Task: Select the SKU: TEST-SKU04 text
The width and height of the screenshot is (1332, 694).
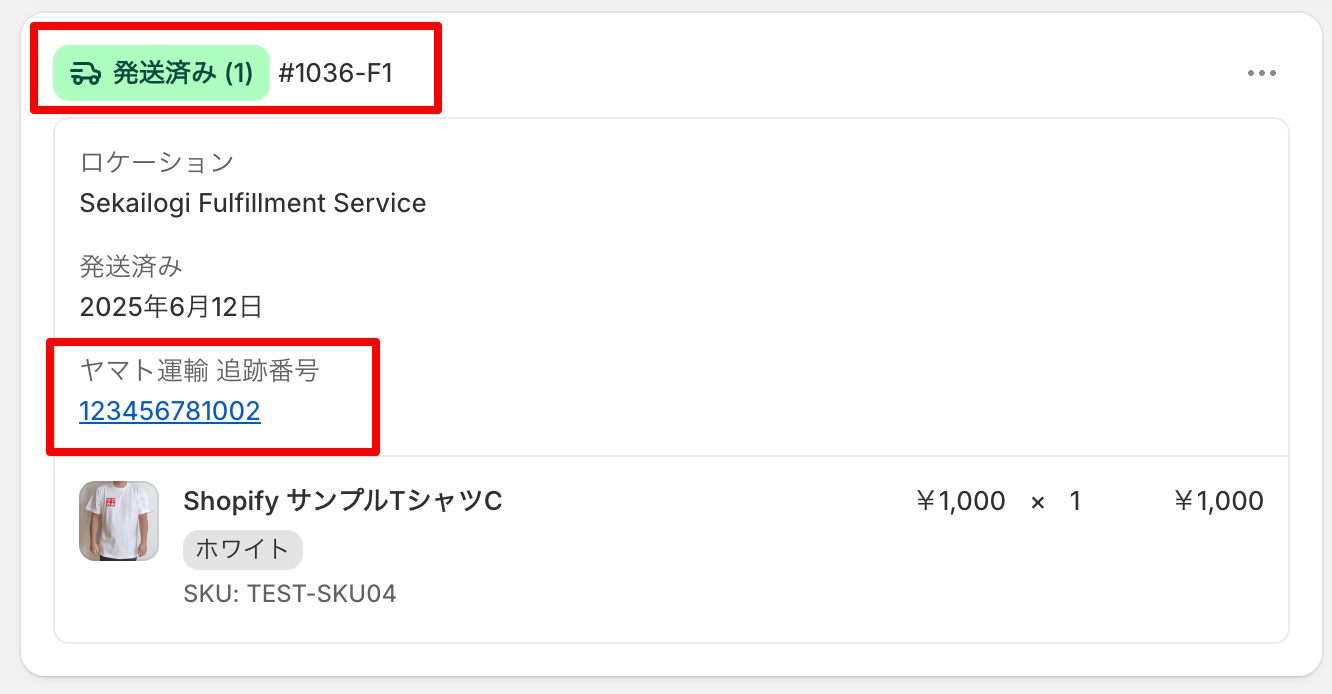Action: pyautogui.click(x=289, y=595)
